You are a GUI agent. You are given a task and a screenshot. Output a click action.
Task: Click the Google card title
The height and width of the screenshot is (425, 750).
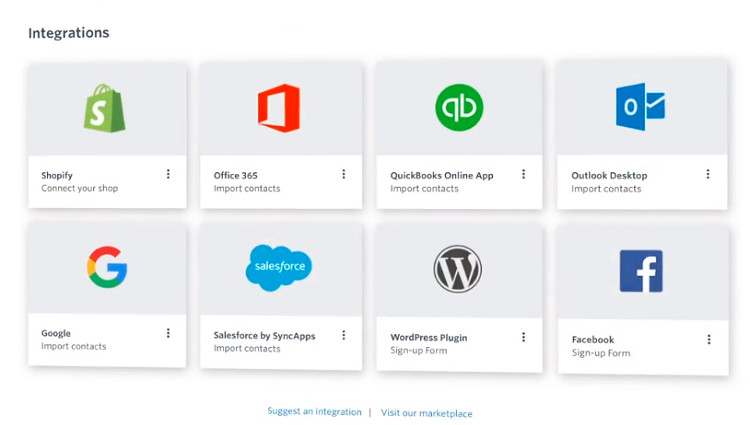[56, 333]
